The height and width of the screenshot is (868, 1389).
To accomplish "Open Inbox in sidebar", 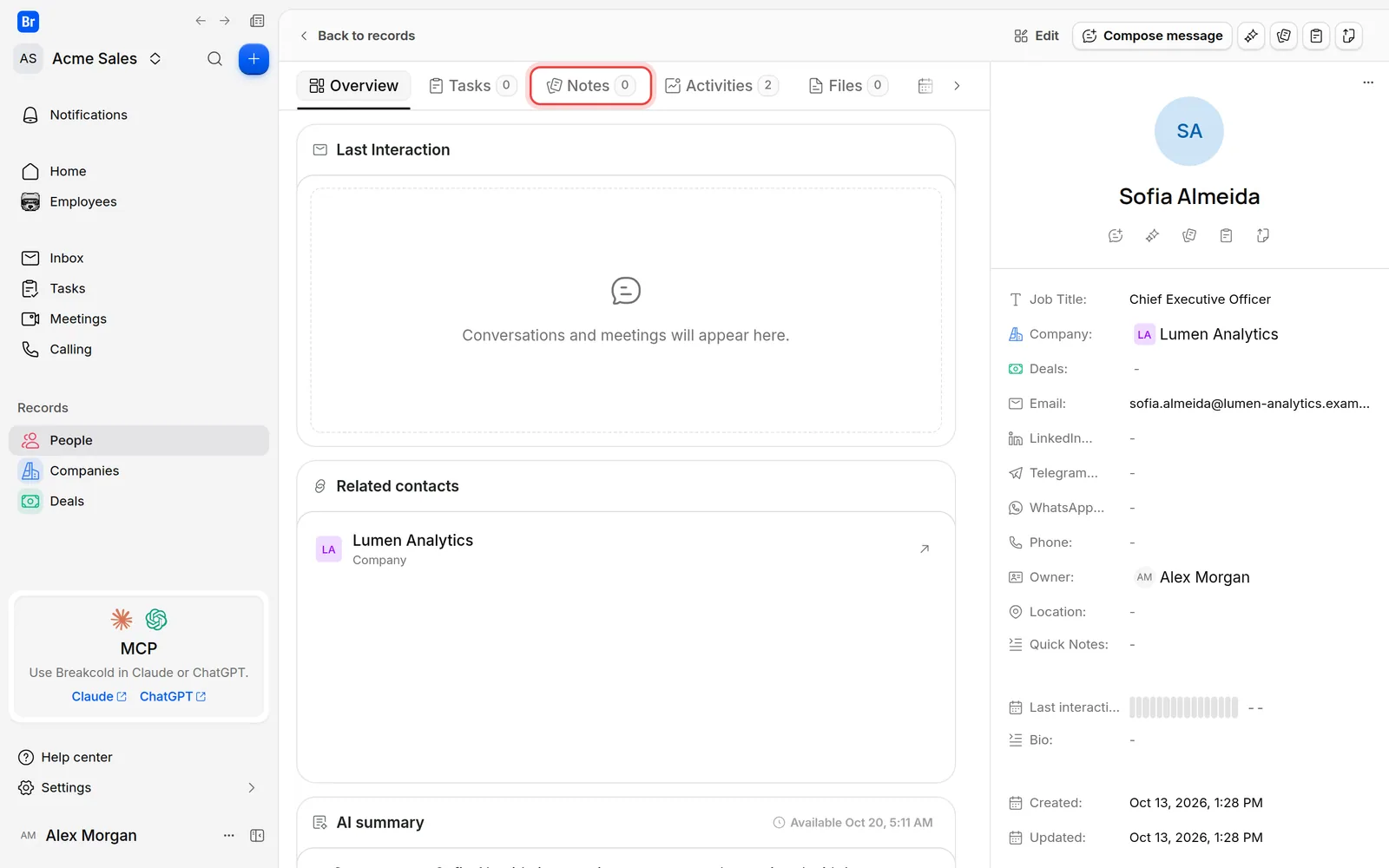I will (x=139, y=258).
